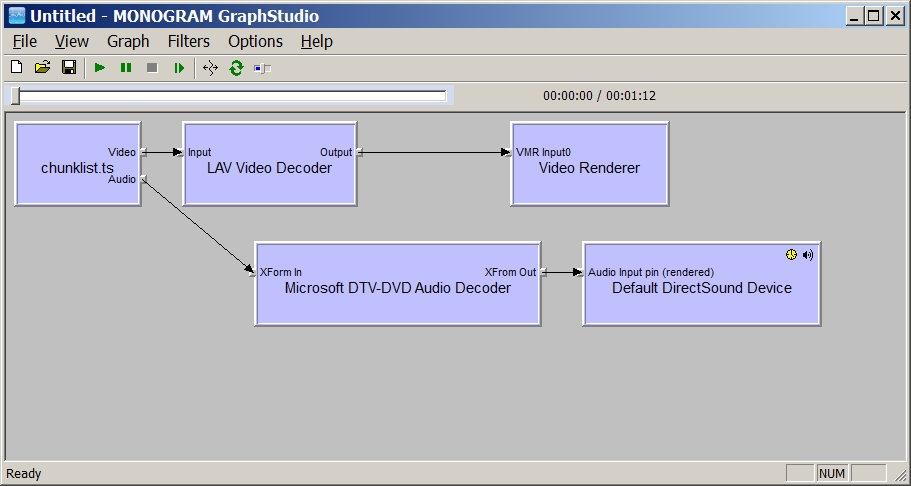Open the Help menu

317,41
